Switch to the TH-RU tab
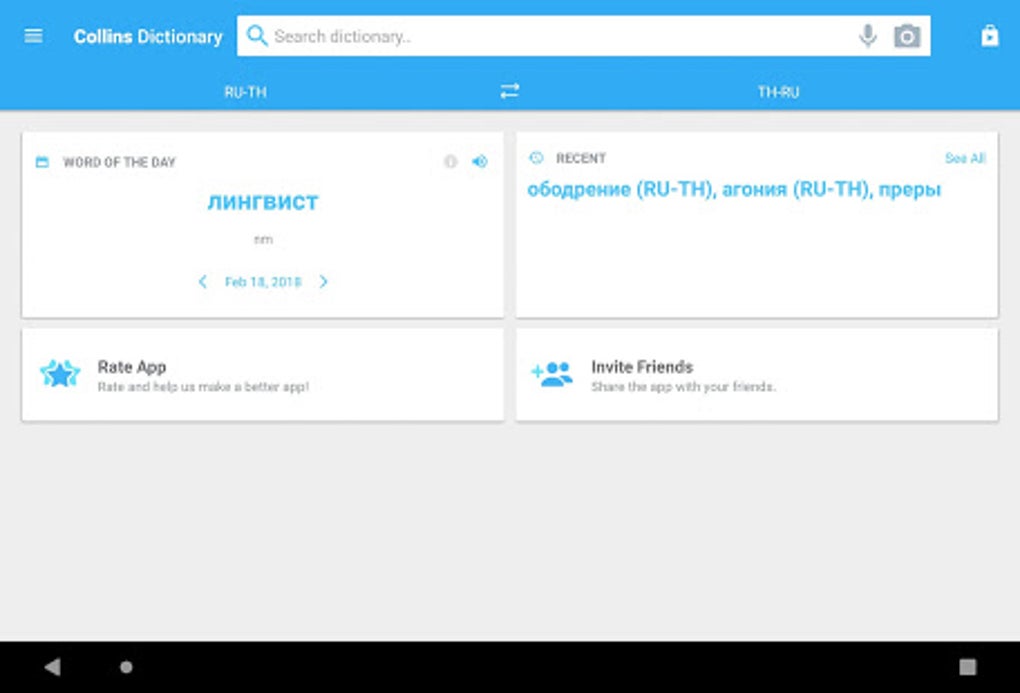 [x=778, y=92]
